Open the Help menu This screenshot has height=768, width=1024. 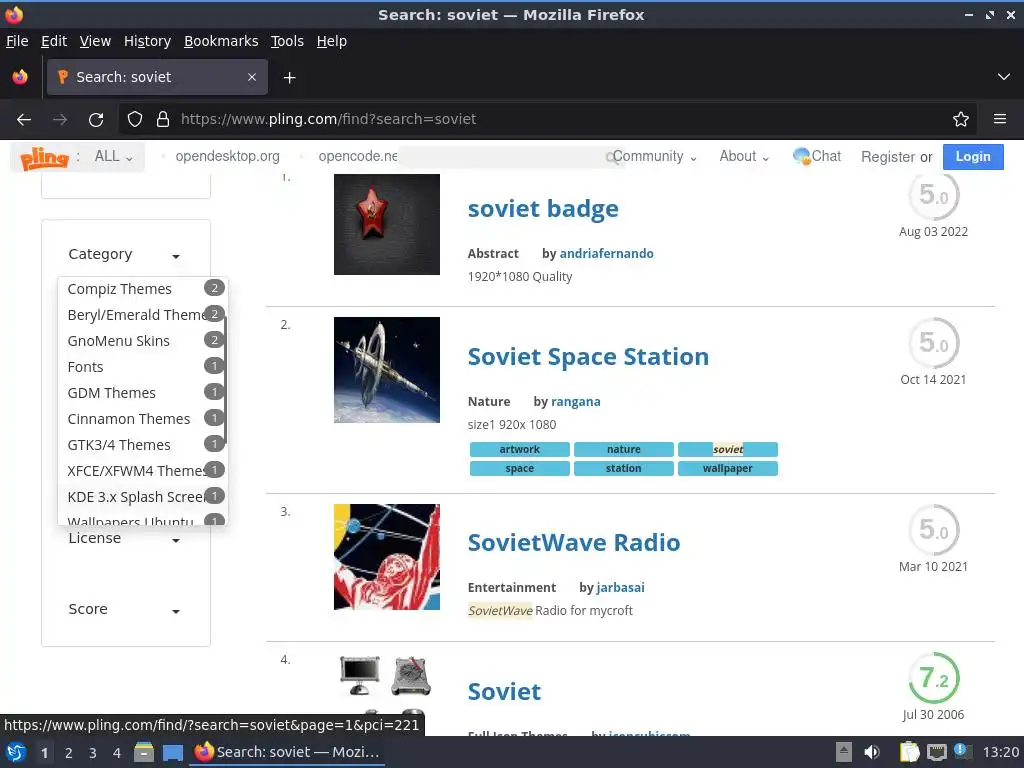332,41
